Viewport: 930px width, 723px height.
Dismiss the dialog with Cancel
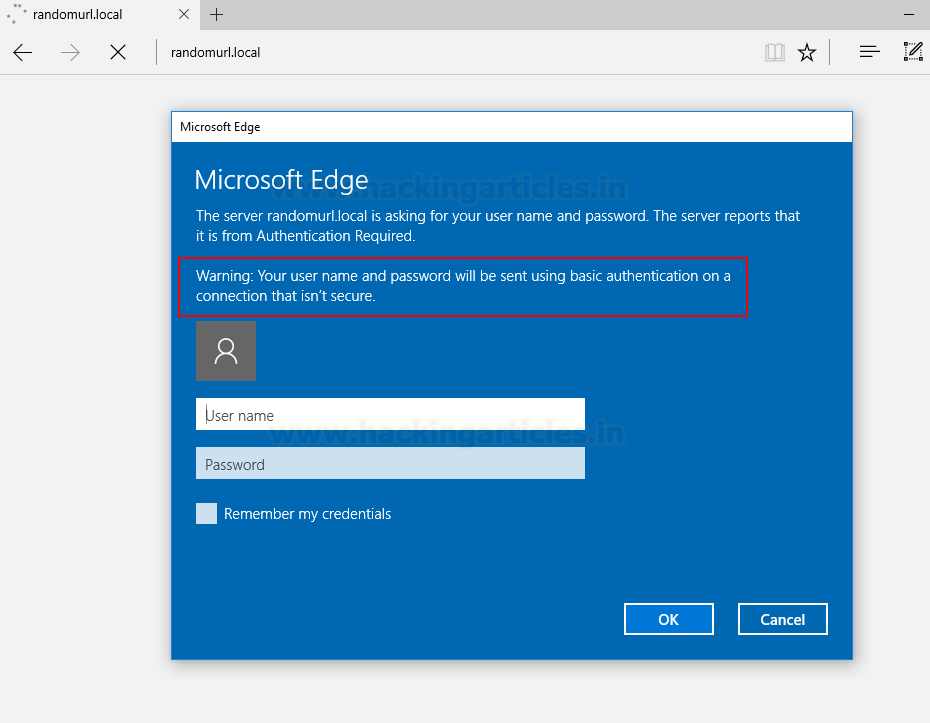tap(782, 619)
